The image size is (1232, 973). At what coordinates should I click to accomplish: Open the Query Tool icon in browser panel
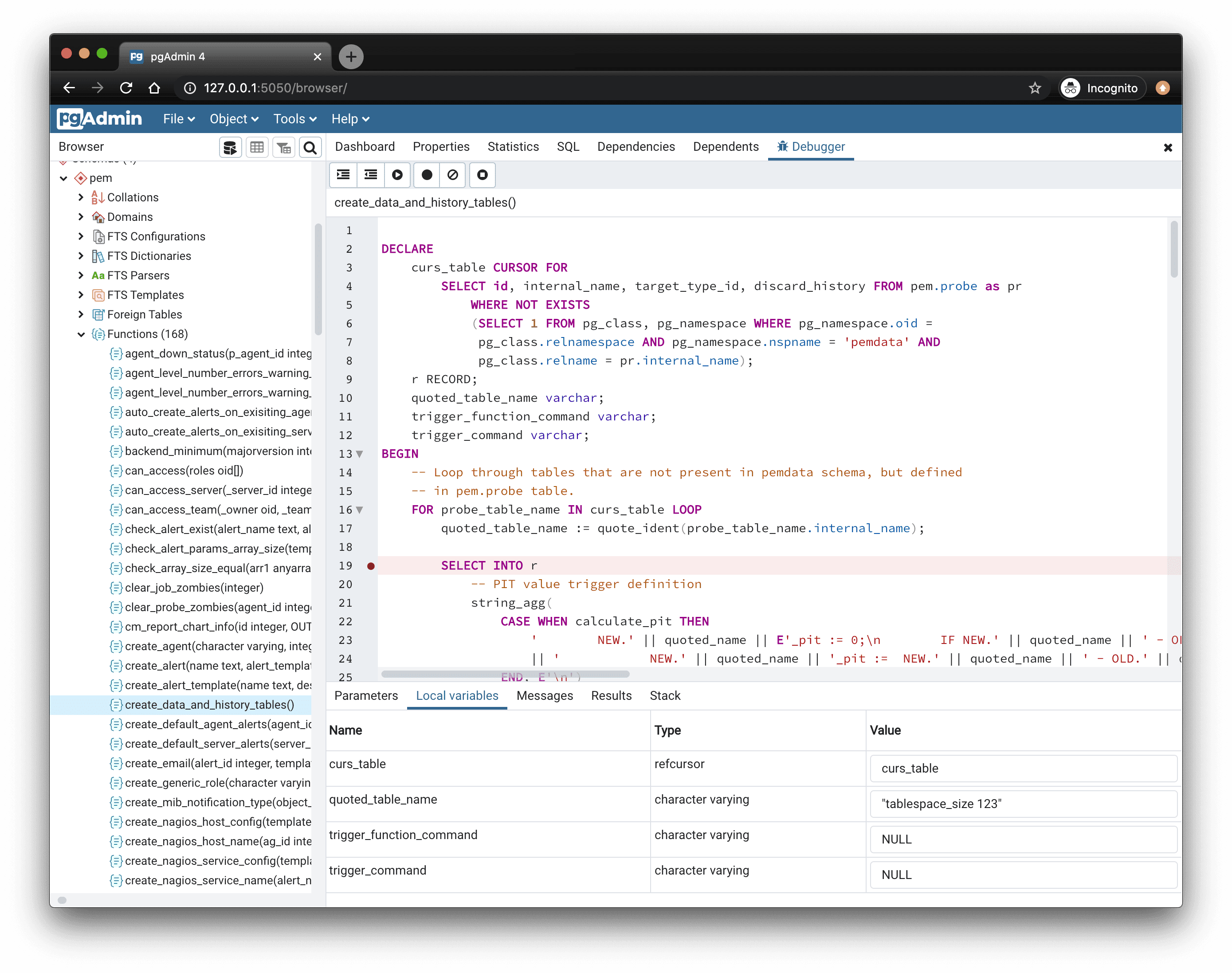(230, 147)
